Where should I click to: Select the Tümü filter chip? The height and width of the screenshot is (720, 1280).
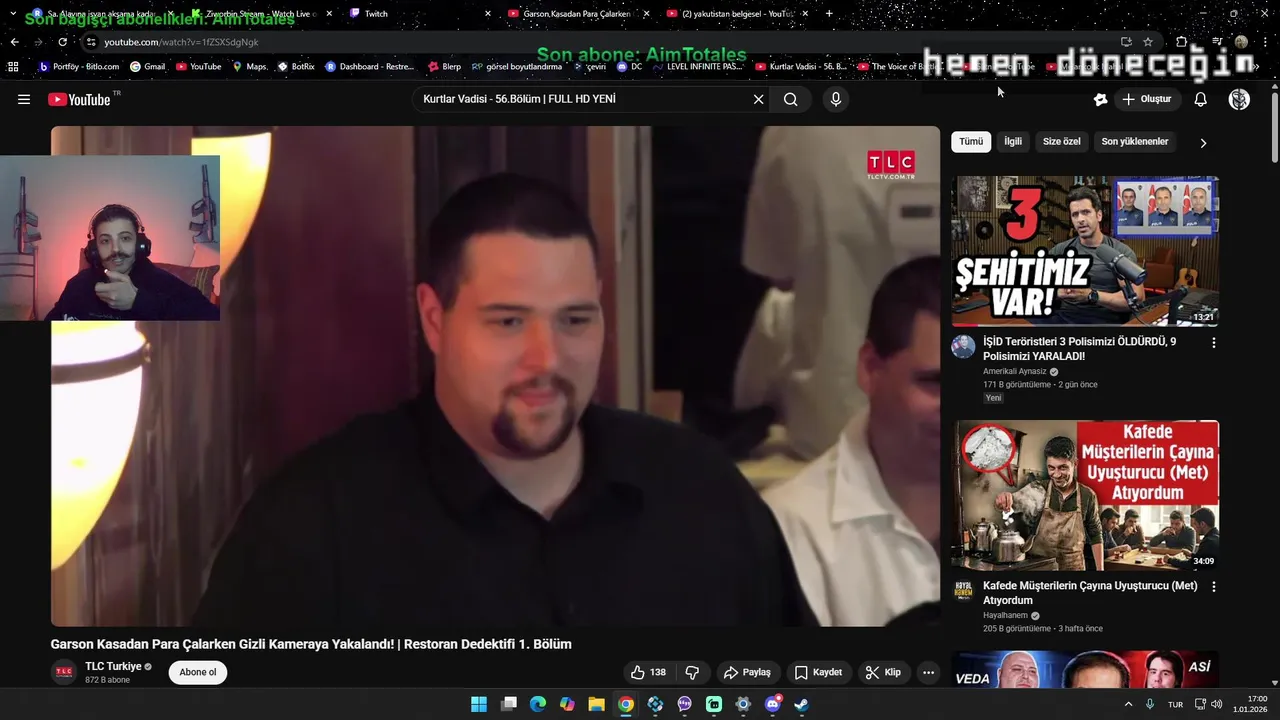971,142
